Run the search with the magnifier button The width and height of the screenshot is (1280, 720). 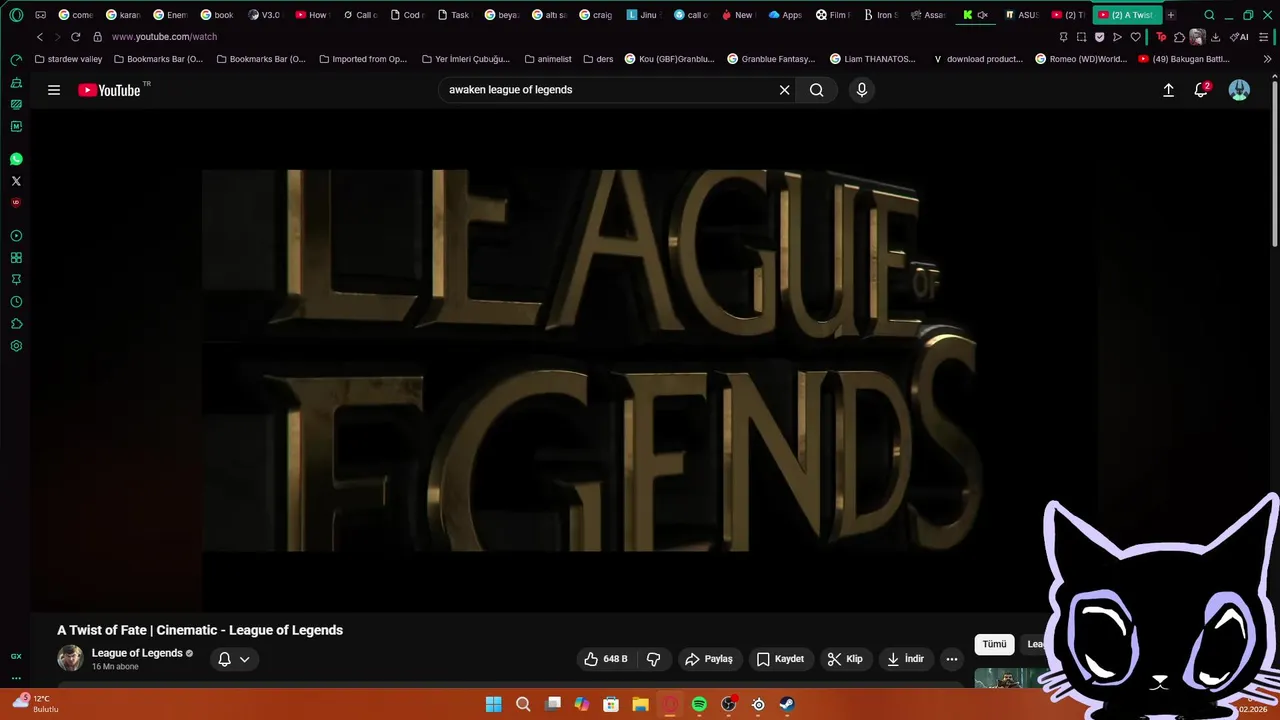coord(817,90)
